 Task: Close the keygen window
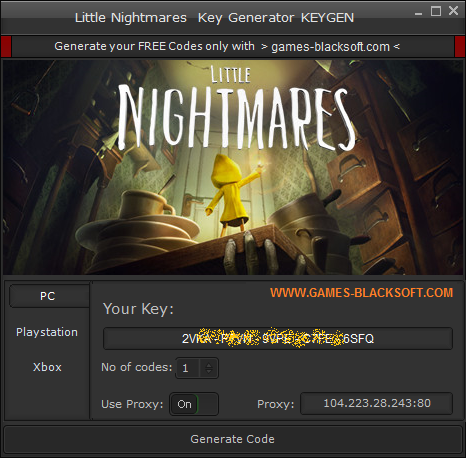[453, 11]
